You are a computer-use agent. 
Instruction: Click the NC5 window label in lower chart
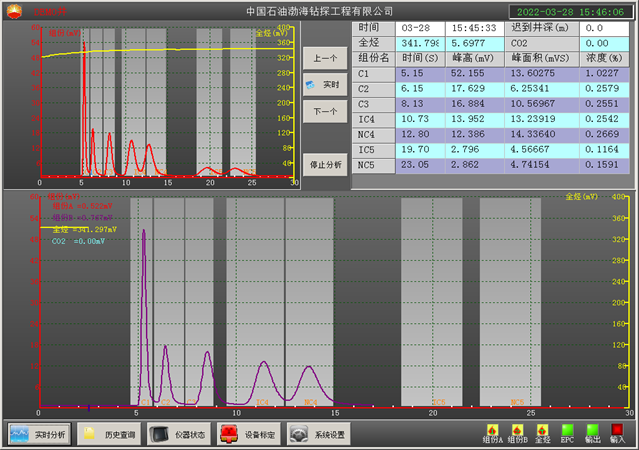(x=517, y=402)
